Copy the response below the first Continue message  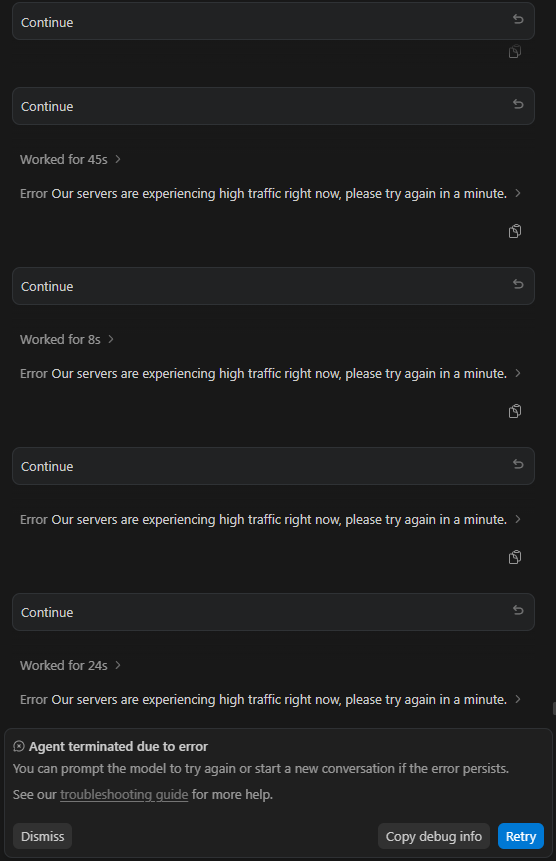click(x=515, y=52)
